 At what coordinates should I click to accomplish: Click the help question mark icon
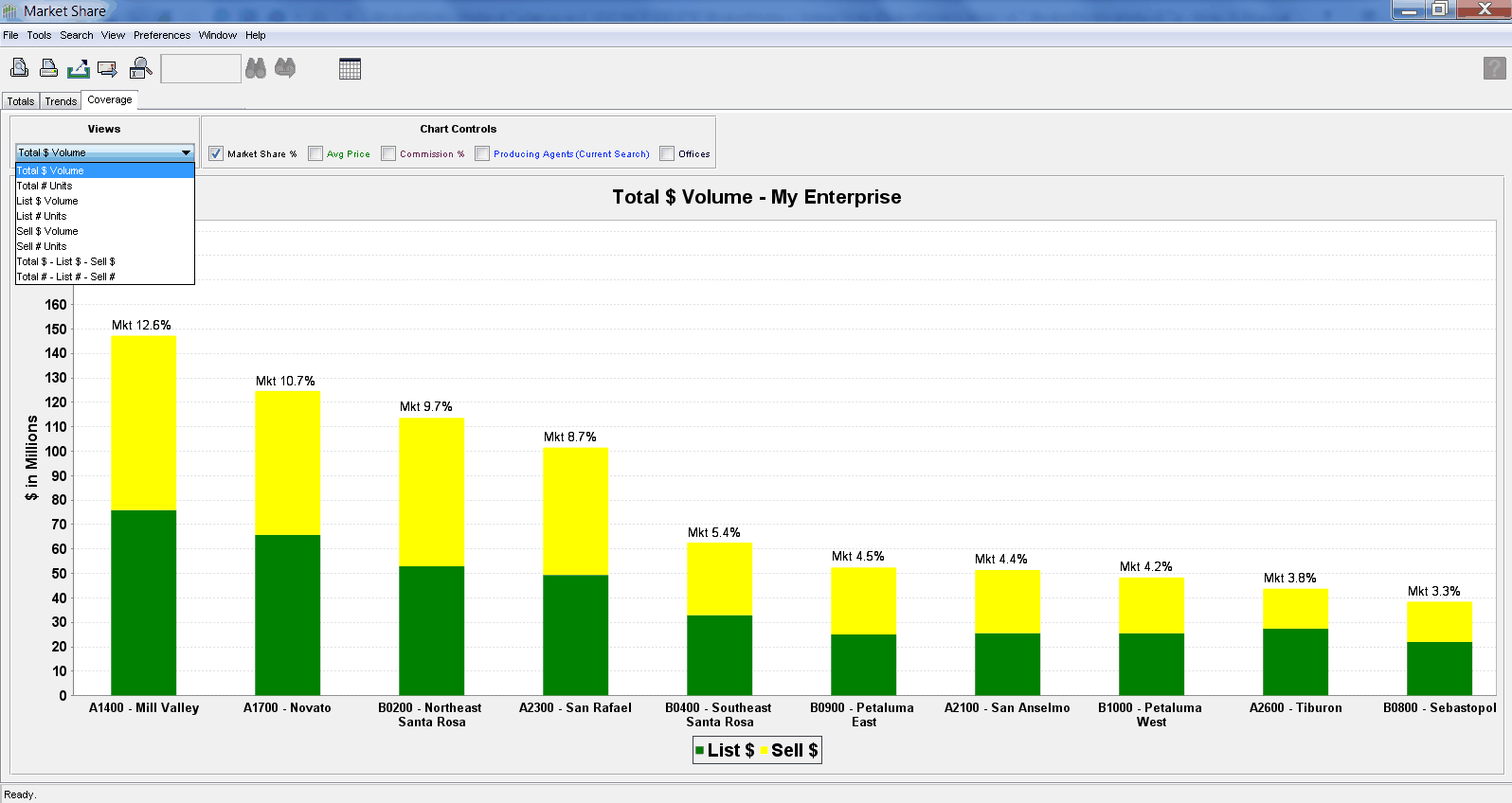click(x=1494, y=68)
